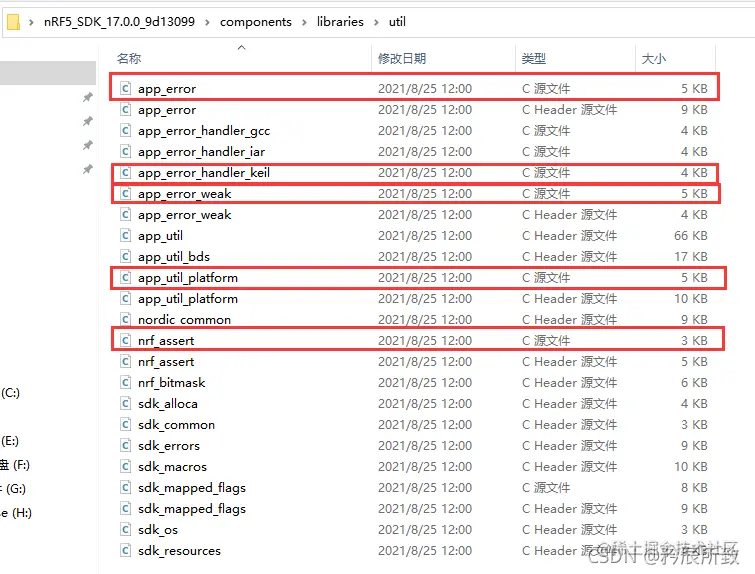This screenshot has height=574, width=755.
Task: Open drive (E:) in navigation pane
Action: [10, 441]
